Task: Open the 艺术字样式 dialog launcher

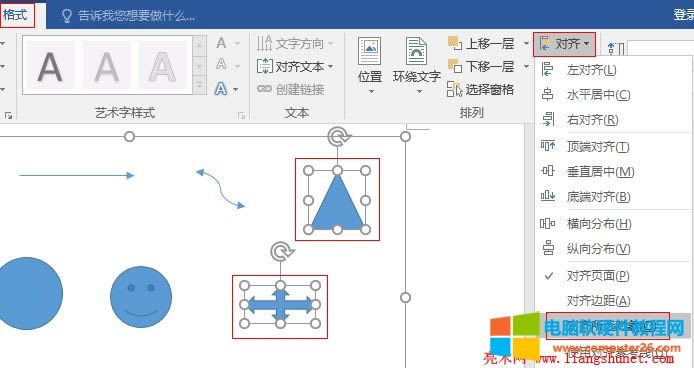Action: (241, 116)
